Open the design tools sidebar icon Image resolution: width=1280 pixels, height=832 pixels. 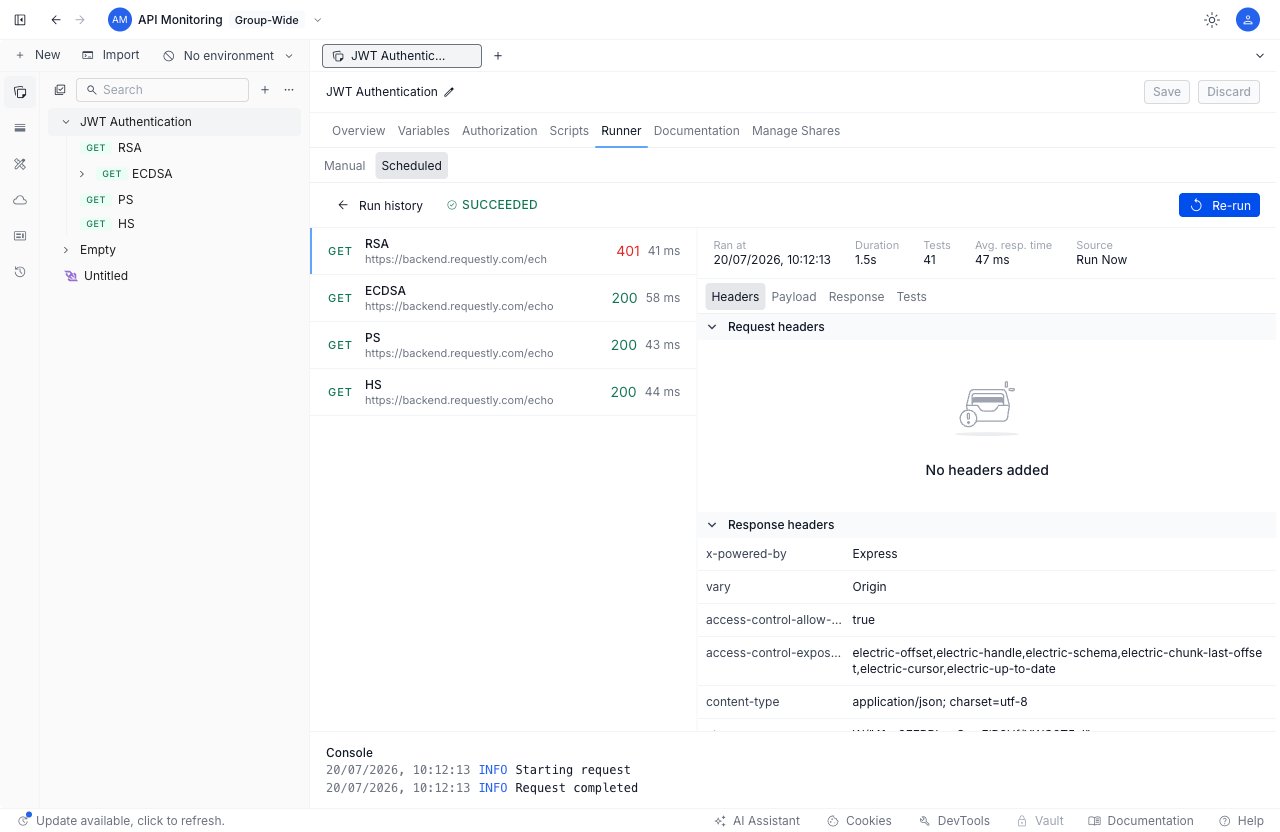pyautogui.click(x=20, y=164)
